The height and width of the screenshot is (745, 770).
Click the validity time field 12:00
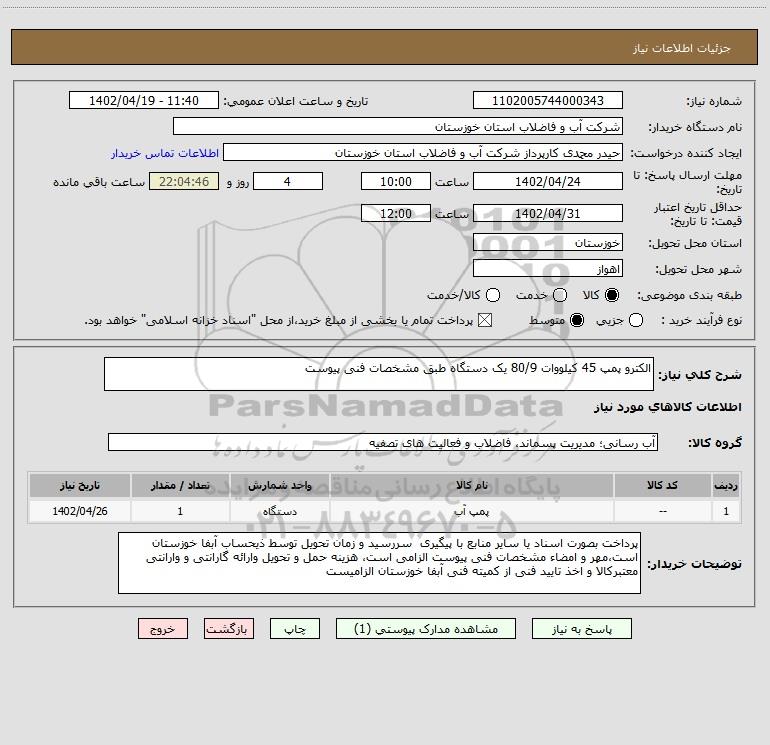pyautogui.click(x=396, y=213)
